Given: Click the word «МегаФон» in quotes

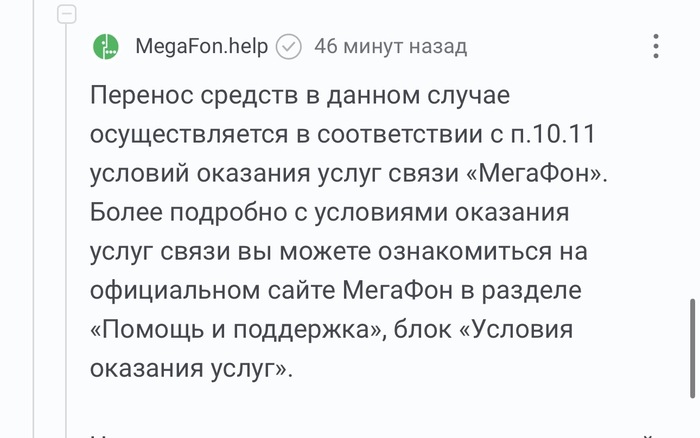Looking at the screenshot, I should point(544,174).
